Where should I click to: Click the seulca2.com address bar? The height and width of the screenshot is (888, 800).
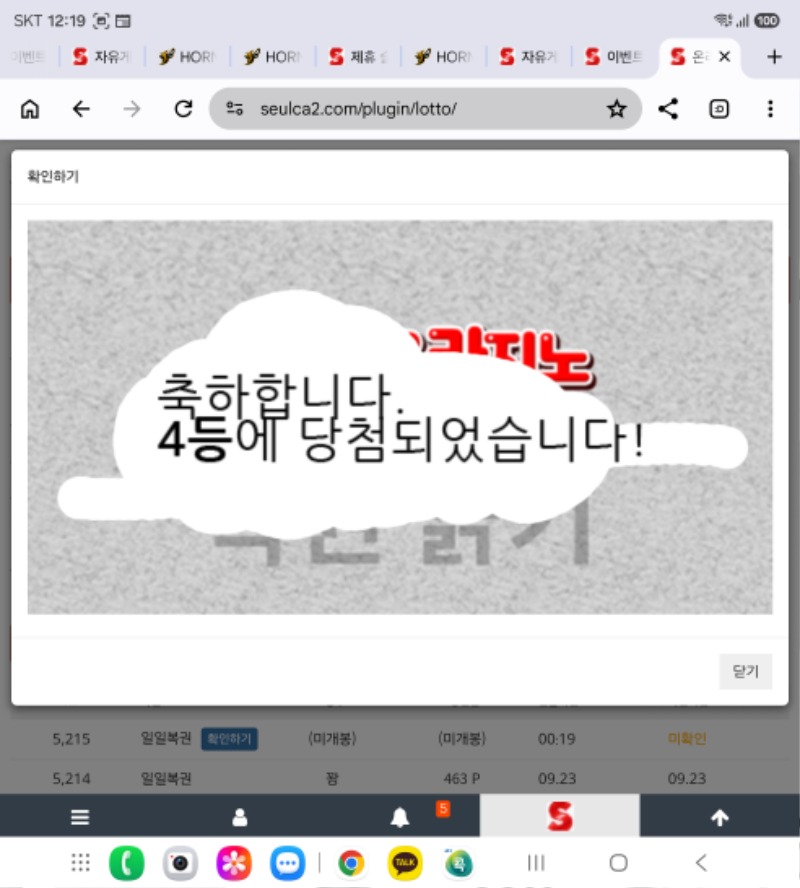[x=425, y=109]
